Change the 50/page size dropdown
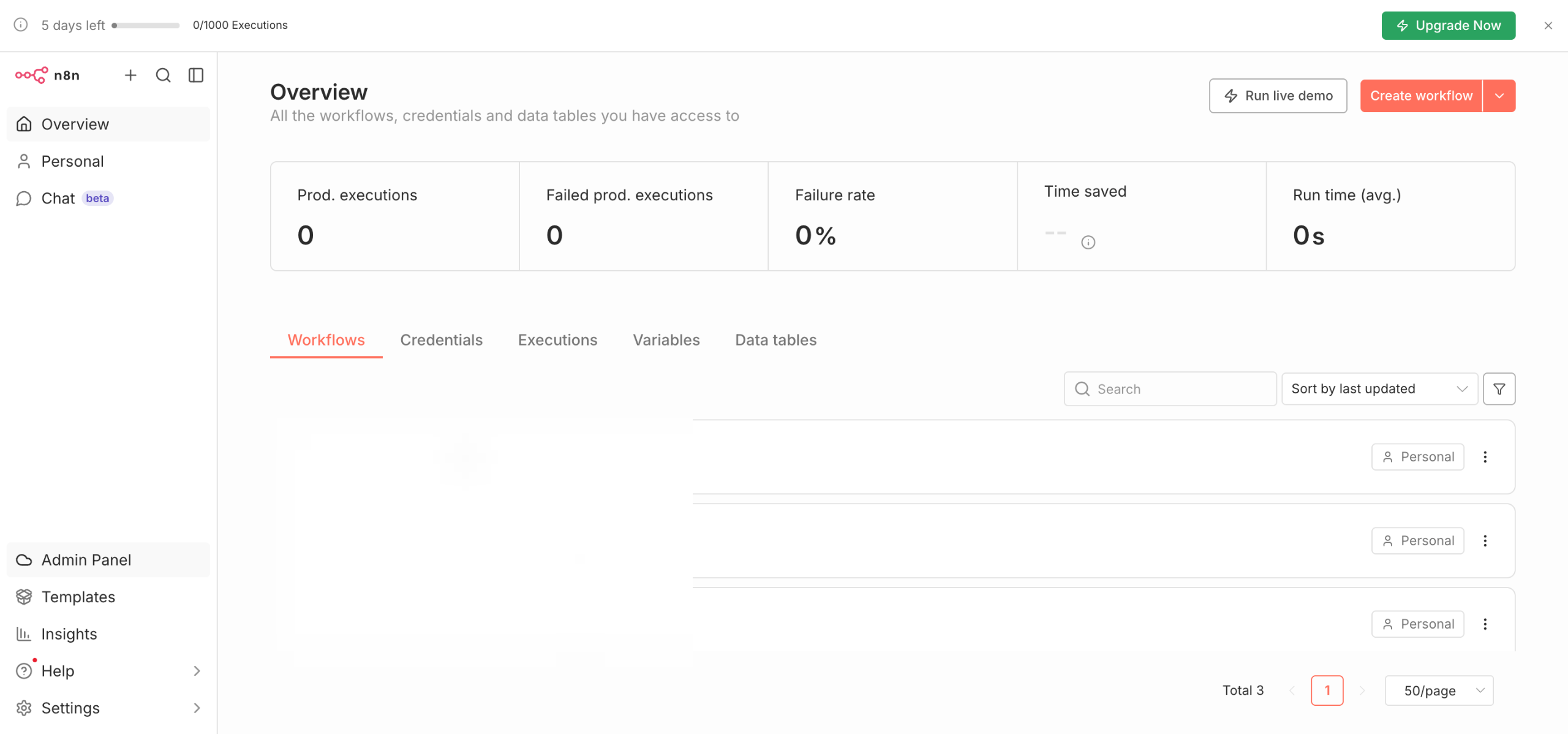Image resolution: width=1568 pixels, height=734 pixels. 1439,690
